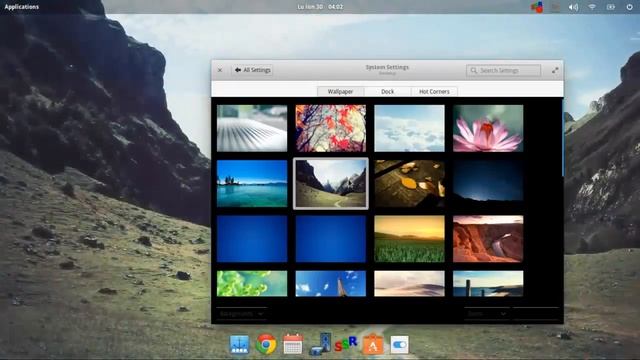Select the pale cloudy sky wallpaper
640x360 pixels.
[409, 128]
